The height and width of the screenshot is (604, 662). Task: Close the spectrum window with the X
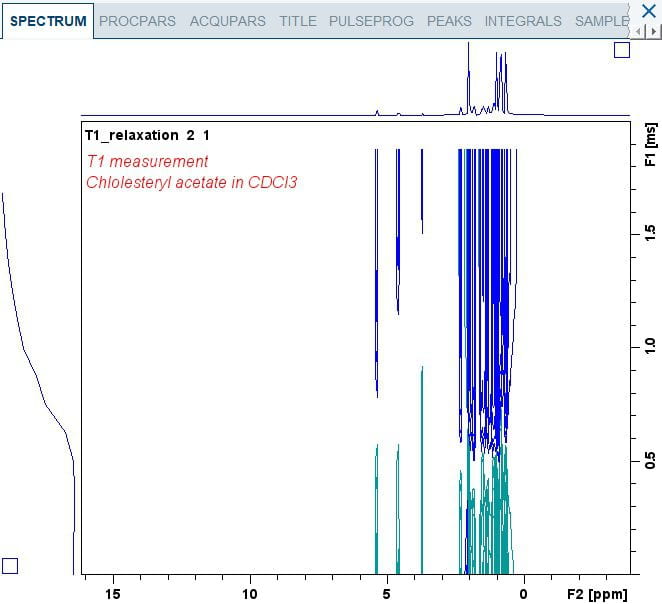pos(647,12)
